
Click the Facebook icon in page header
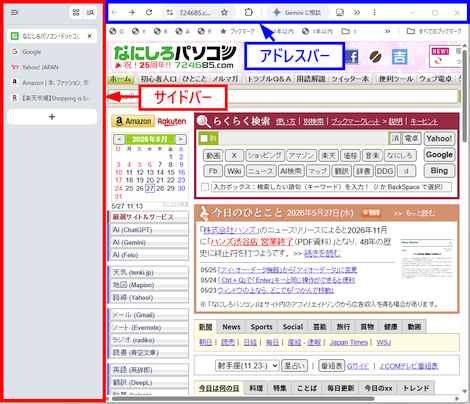click(352, 57)
